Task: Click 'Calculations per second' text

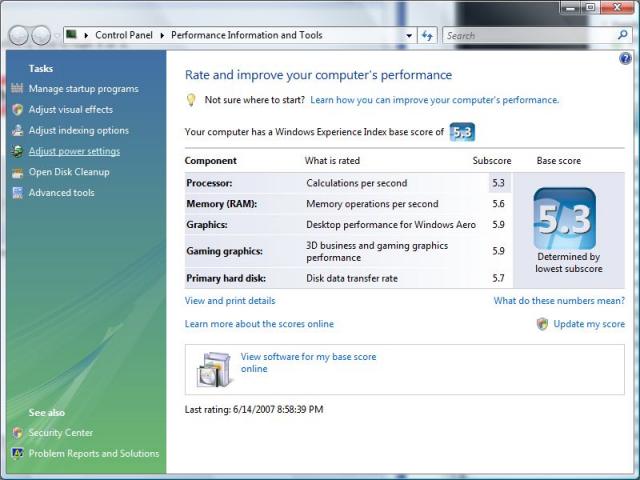Action: [357, 183]
